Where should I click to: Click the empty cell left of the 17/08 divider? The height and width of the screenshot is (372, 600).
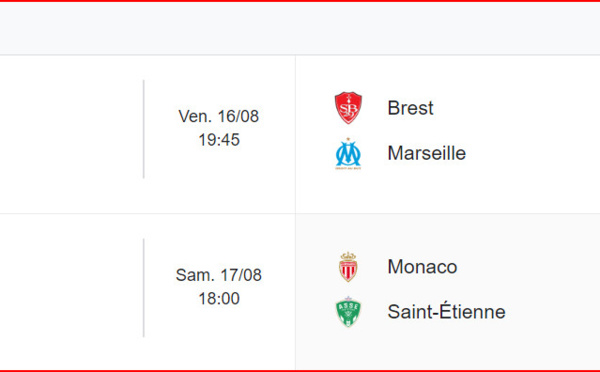click(x=71, y=292)
